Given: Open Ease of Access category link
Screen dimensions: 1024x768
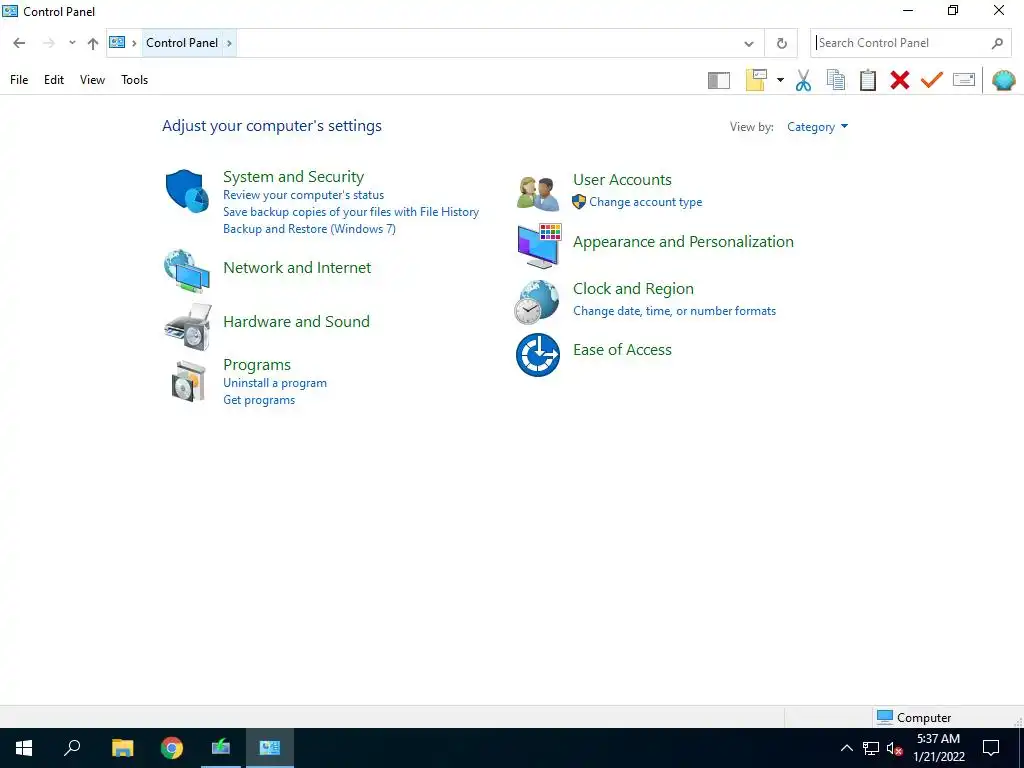Looking at the screenshot, I should pyautogui.click(x=622, y=350).
